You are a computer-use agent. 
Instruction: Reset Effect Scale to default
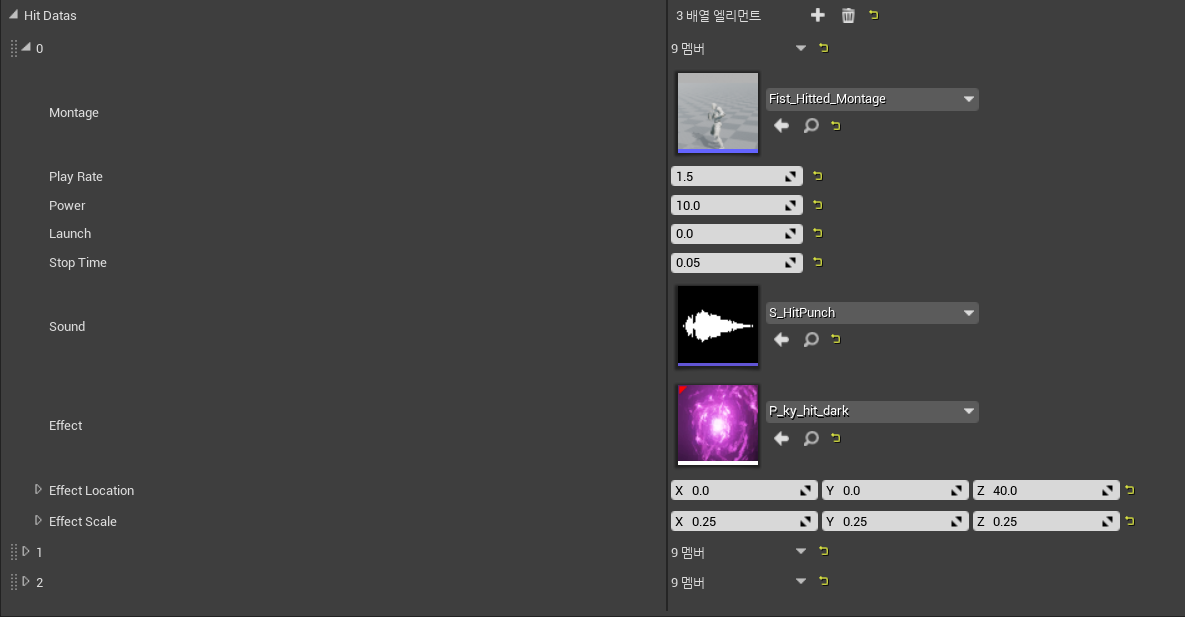(1130, 520)
